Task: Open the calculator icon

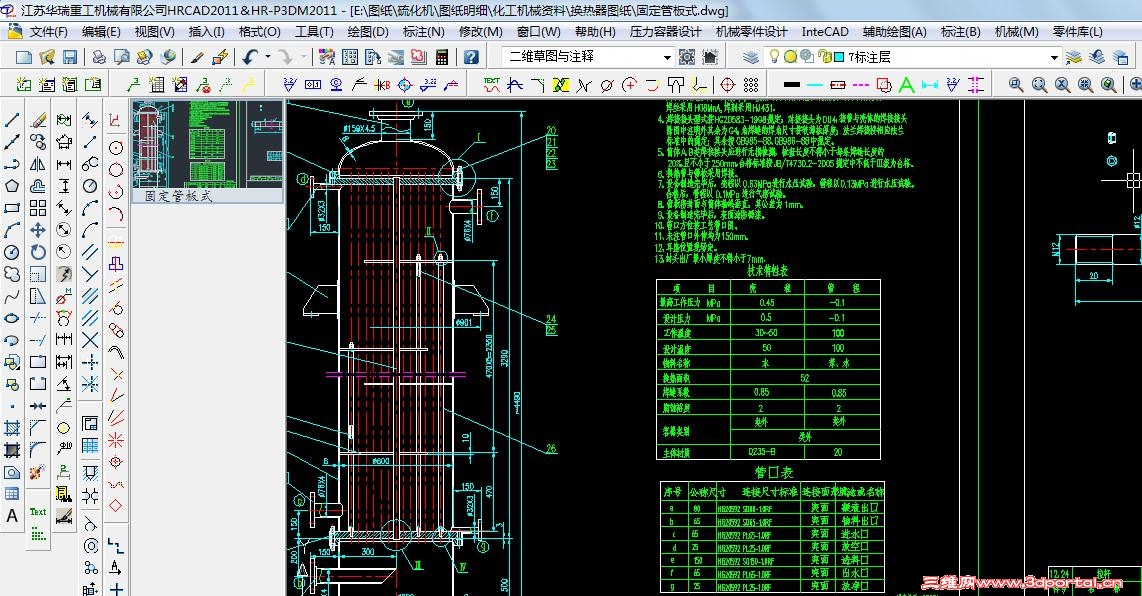Action: 441,57
